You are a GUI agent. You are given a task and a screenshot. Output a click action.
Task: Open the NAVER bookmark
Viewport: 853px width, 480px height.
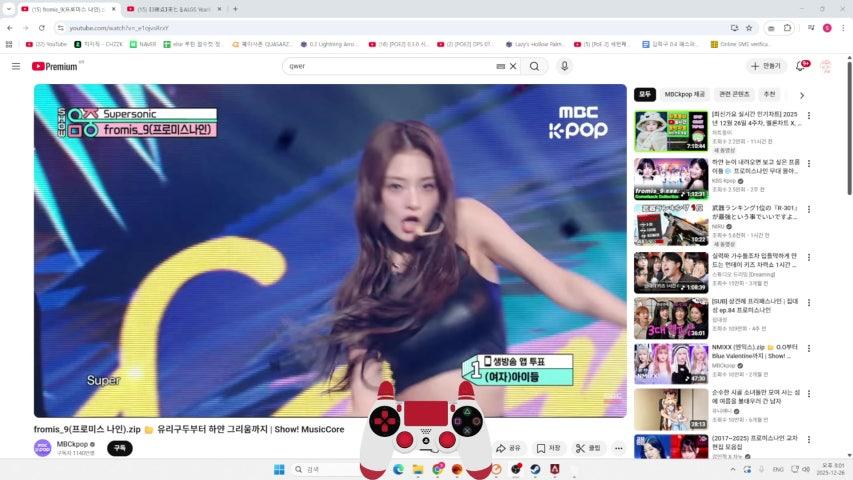(143, 44)
